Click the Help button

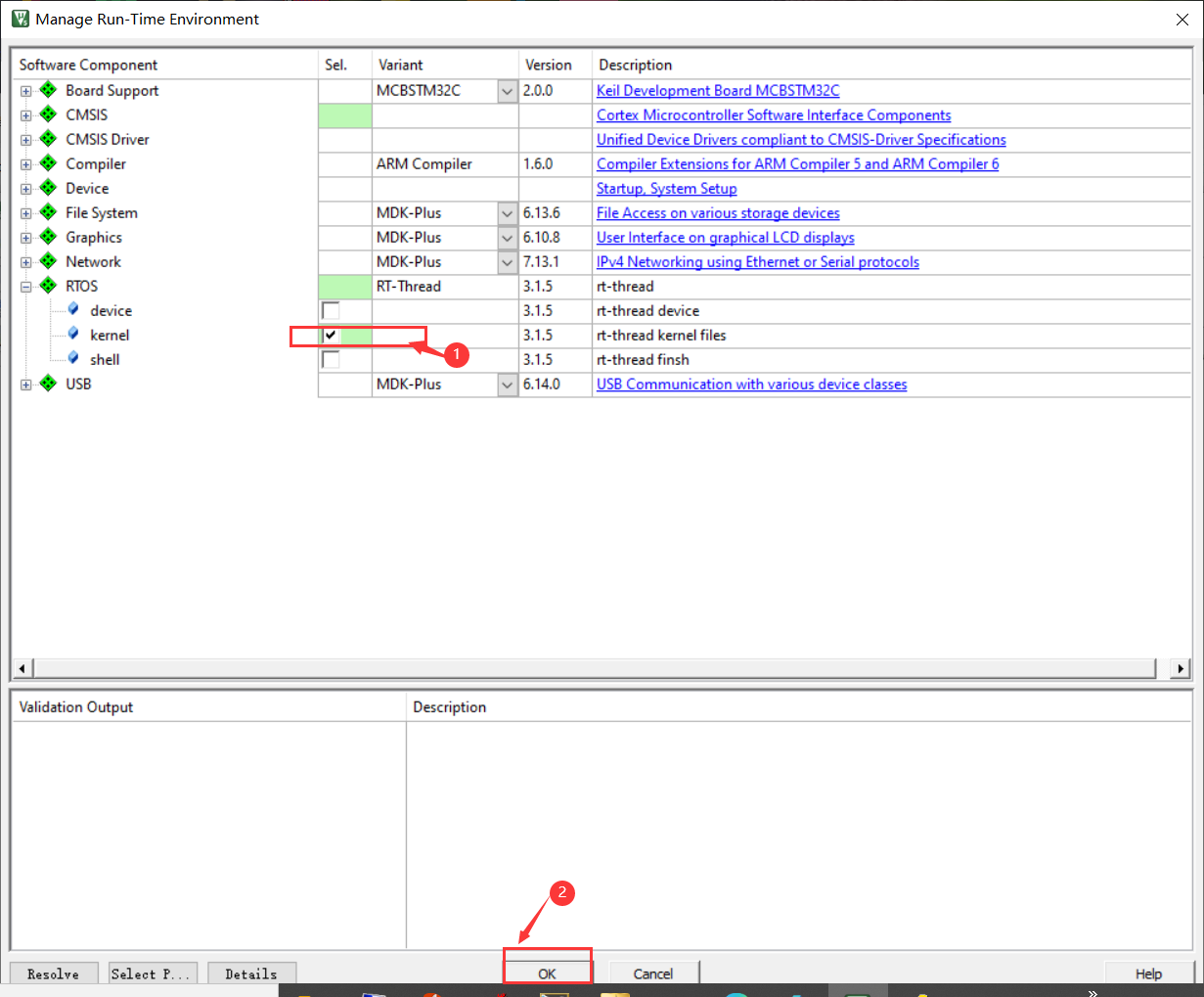click(1149, 973)
